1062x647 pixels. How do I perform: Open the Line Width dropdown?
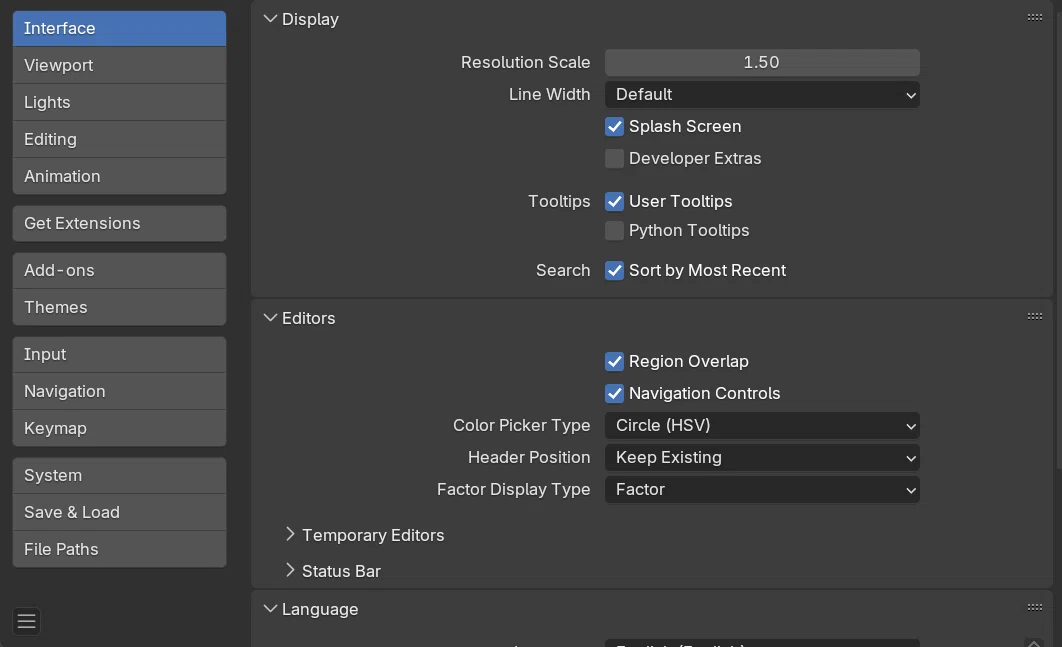pos(762,95)
